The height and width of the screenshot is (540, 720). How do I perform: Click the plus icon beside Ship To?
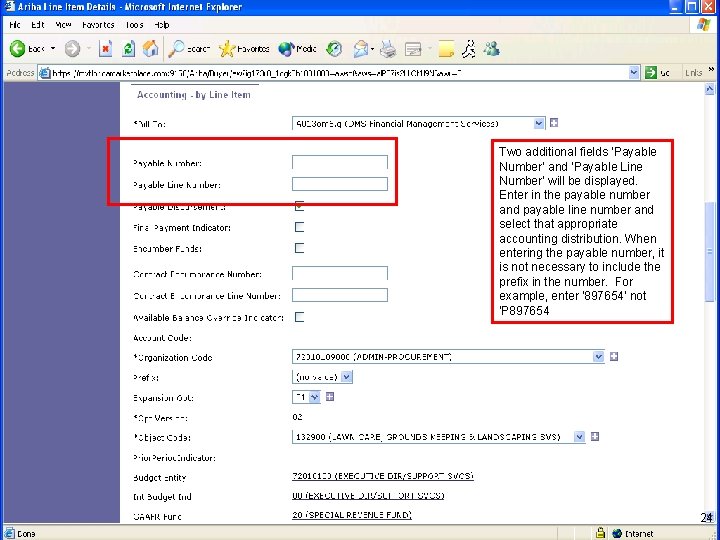(x=554, y=123)
